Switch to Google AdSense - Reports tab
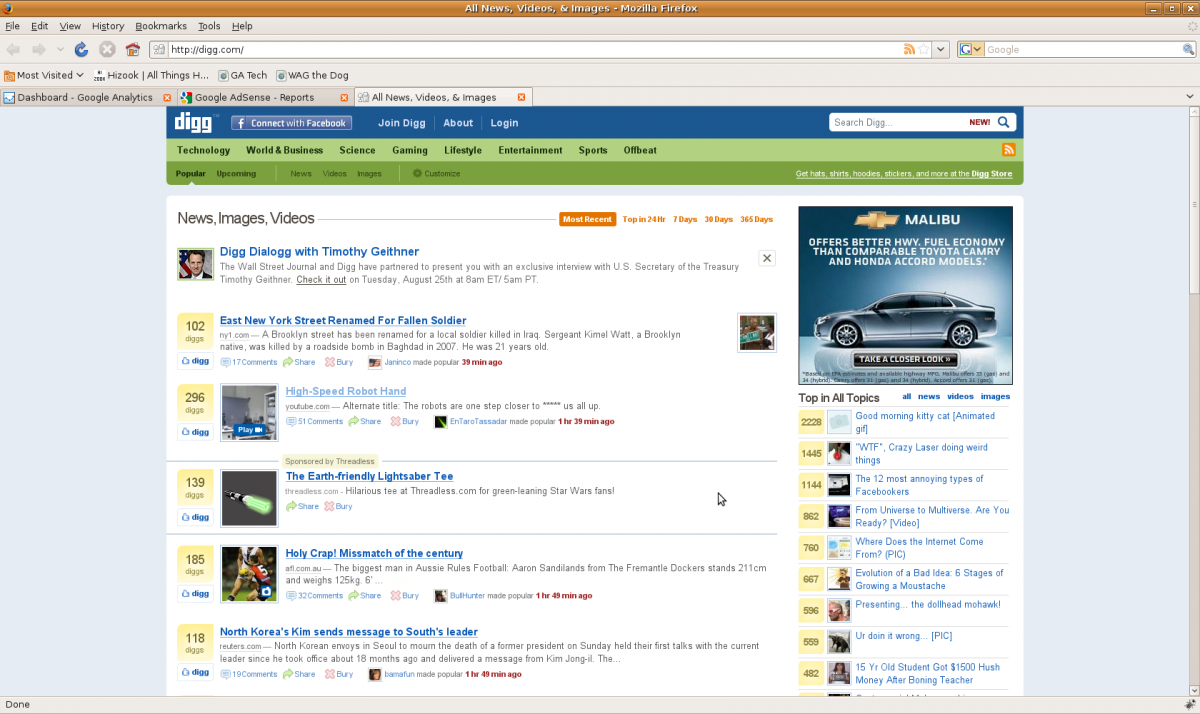1200x714 pixels. tap(254, 97)
